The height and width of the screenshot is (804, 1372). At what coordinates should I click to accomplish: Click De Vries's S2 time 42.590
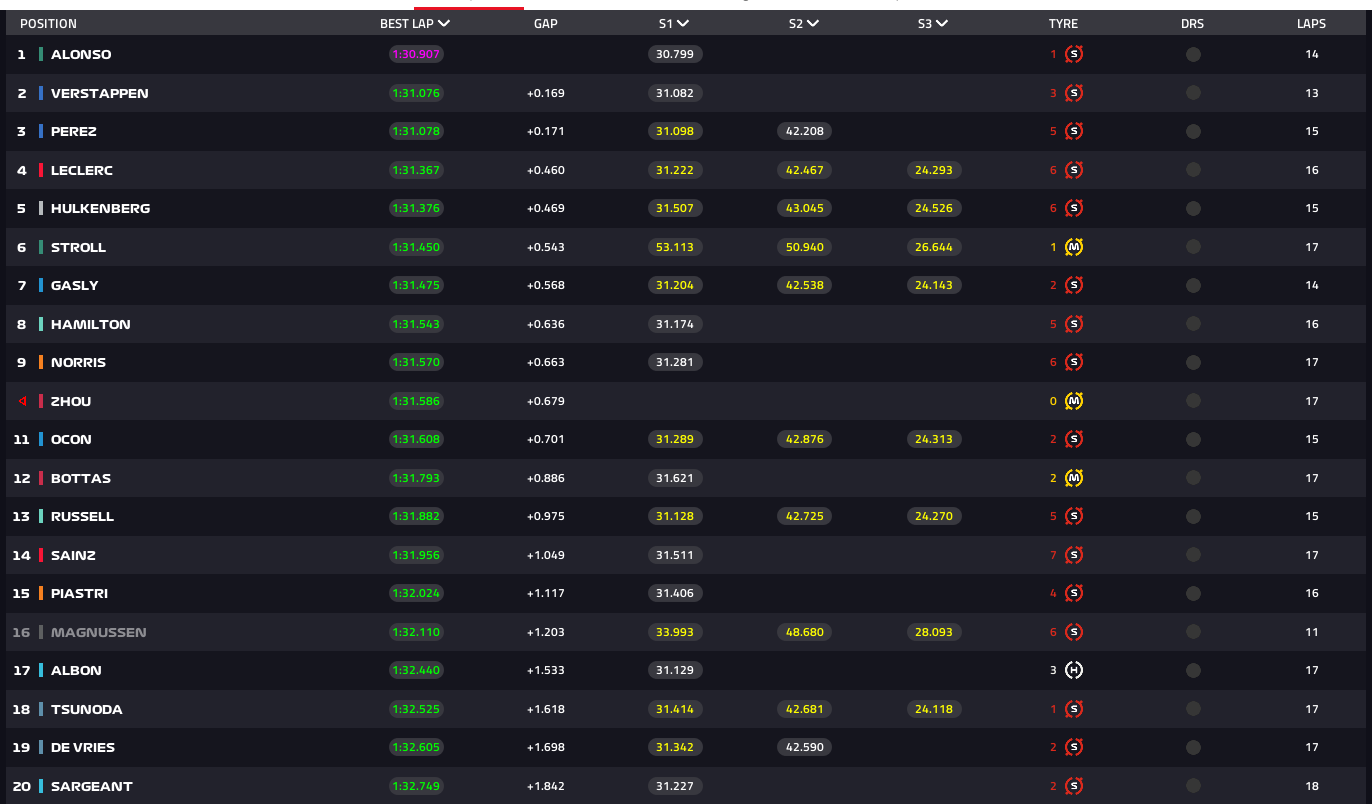coord(805,747)
